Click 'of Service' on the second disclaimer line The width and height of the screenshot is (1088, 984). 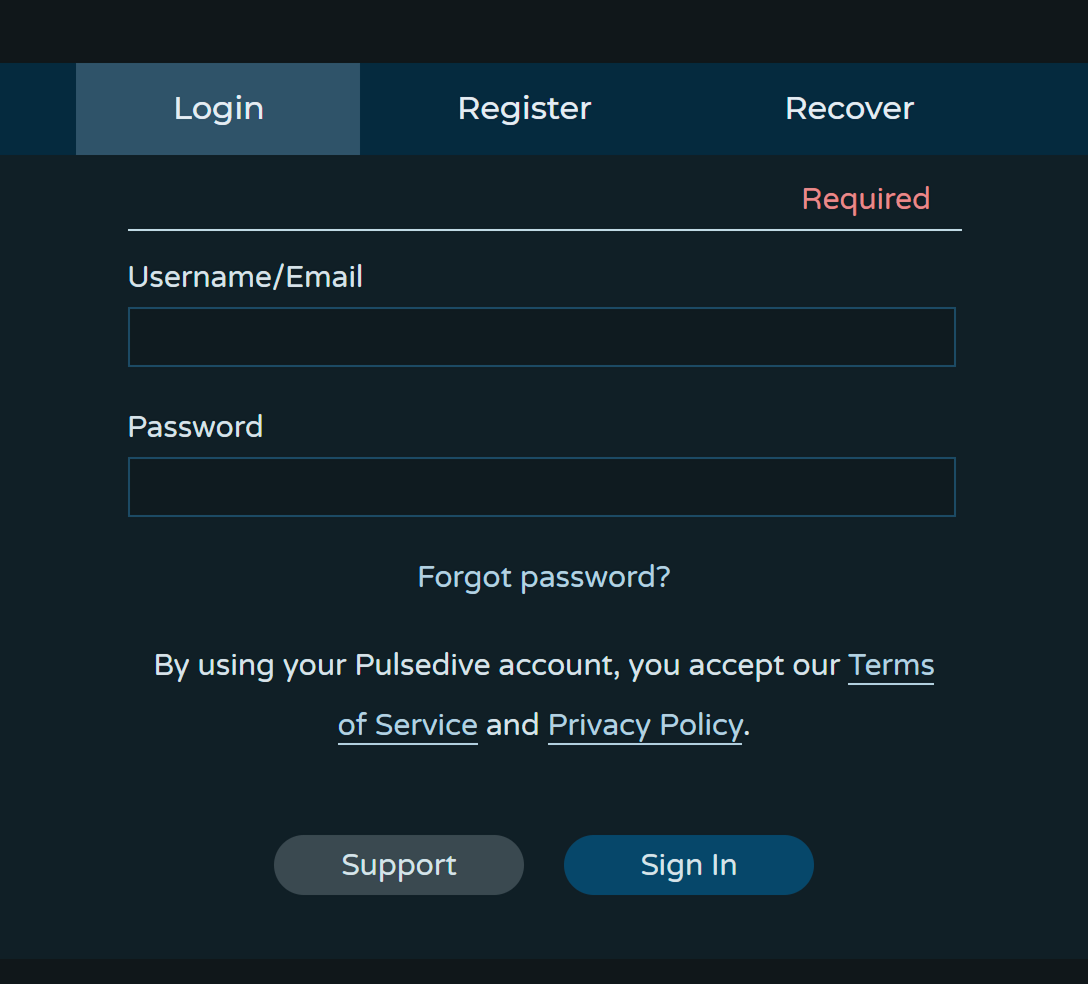coord(407,725)
